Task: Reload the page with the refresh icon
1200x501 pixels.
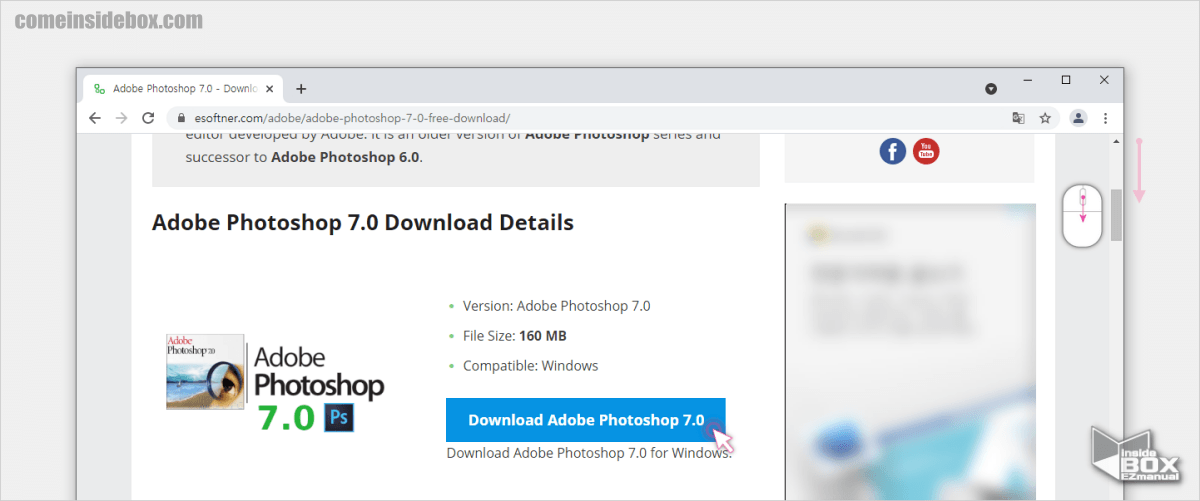Action: pyautogui.click(x=148, y=118)
